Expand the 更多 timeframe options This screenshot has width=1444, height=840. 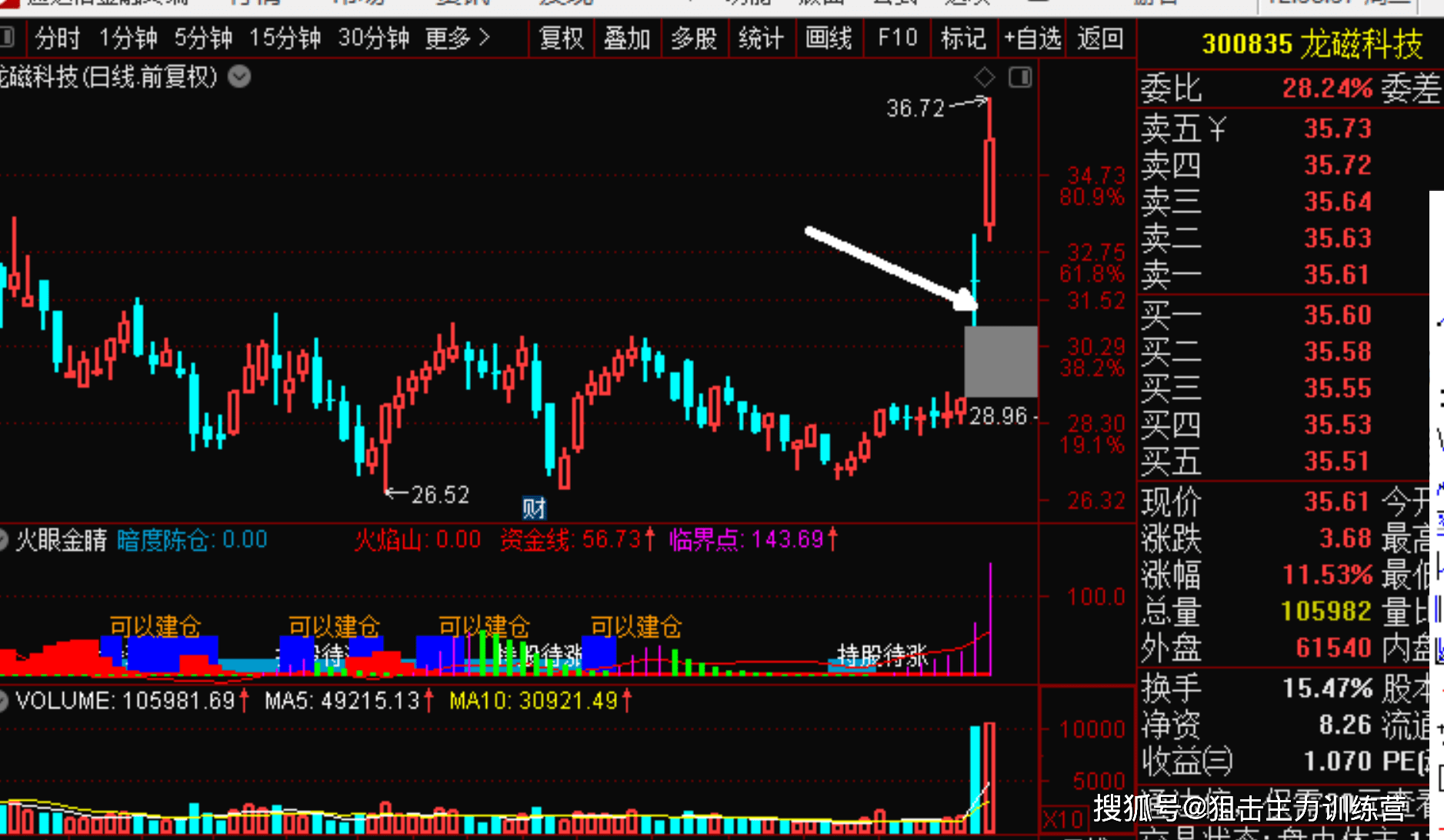point(458,38)
